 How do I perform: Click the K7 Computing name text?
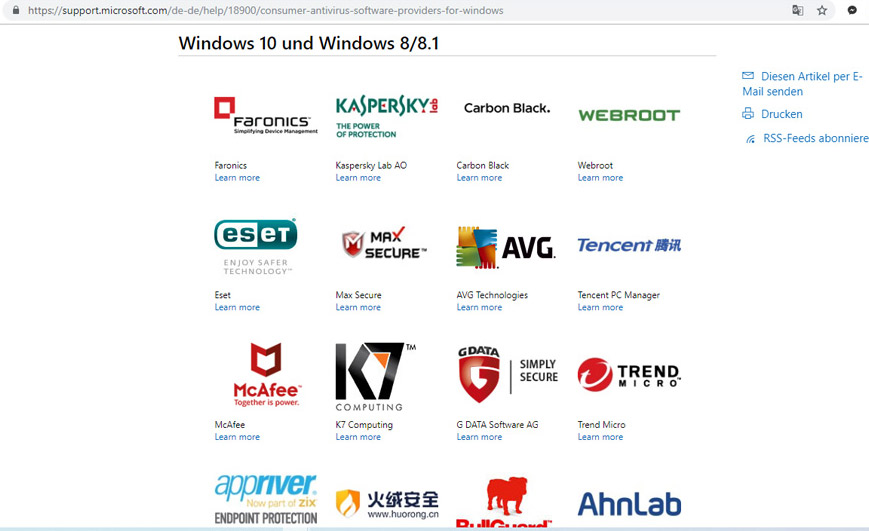[x=364, y=425]
